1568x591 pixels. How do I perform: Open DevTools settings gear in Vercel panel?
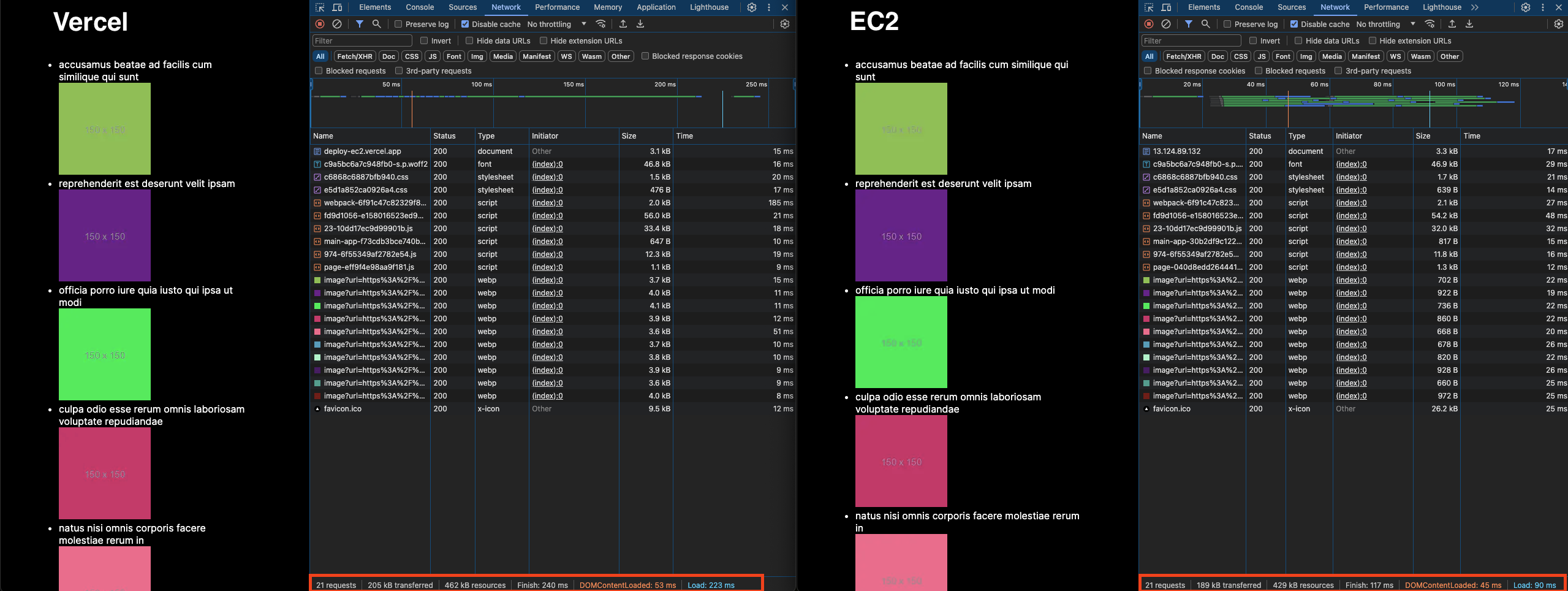[x=752, y=7]
